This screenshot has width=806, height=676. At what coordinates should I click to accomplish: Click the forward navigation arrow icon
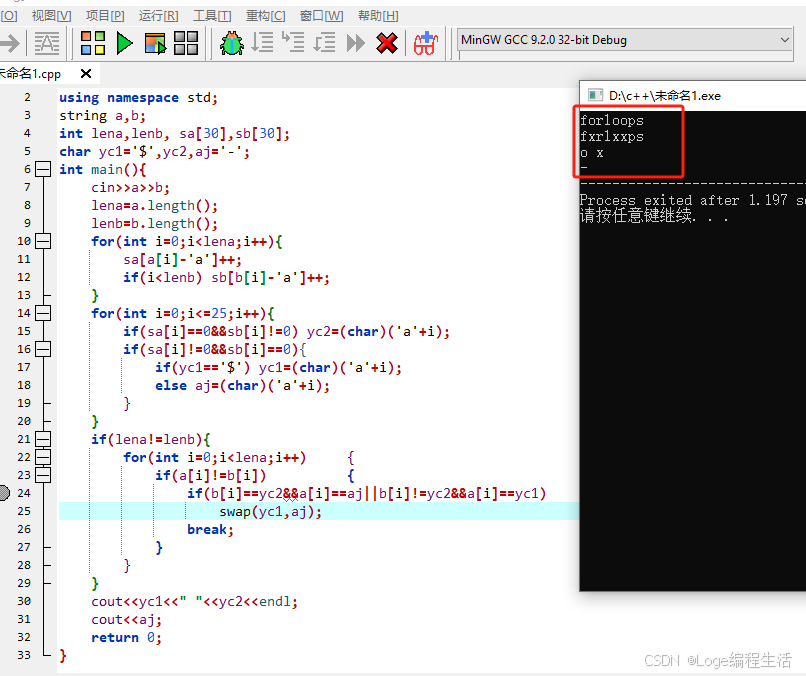(10, 43)
